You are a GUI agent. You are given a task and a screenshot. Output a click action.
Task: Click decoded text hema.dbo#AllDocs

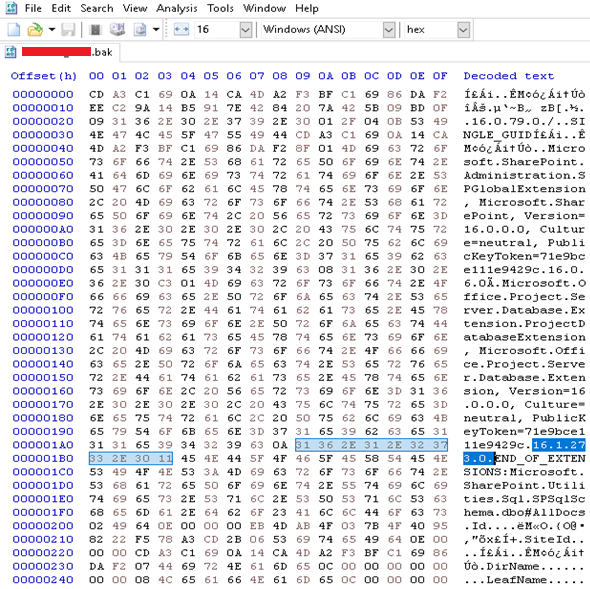pyautogui.click(x=524, y=512)
